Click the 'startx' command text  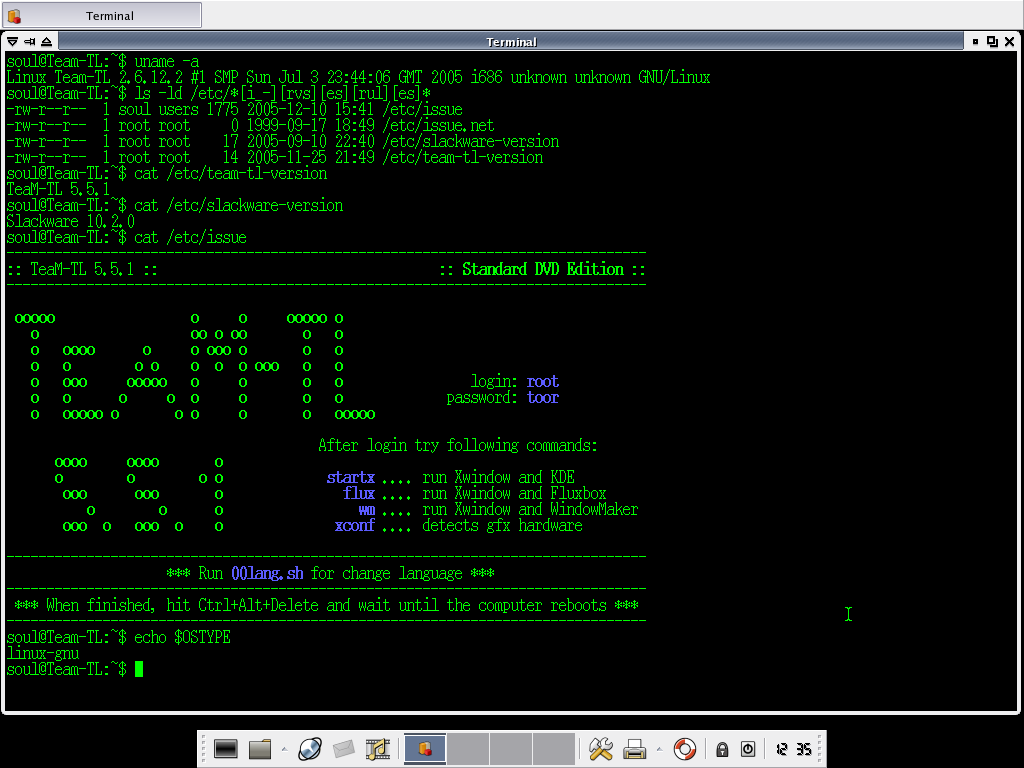coord(351,477)
